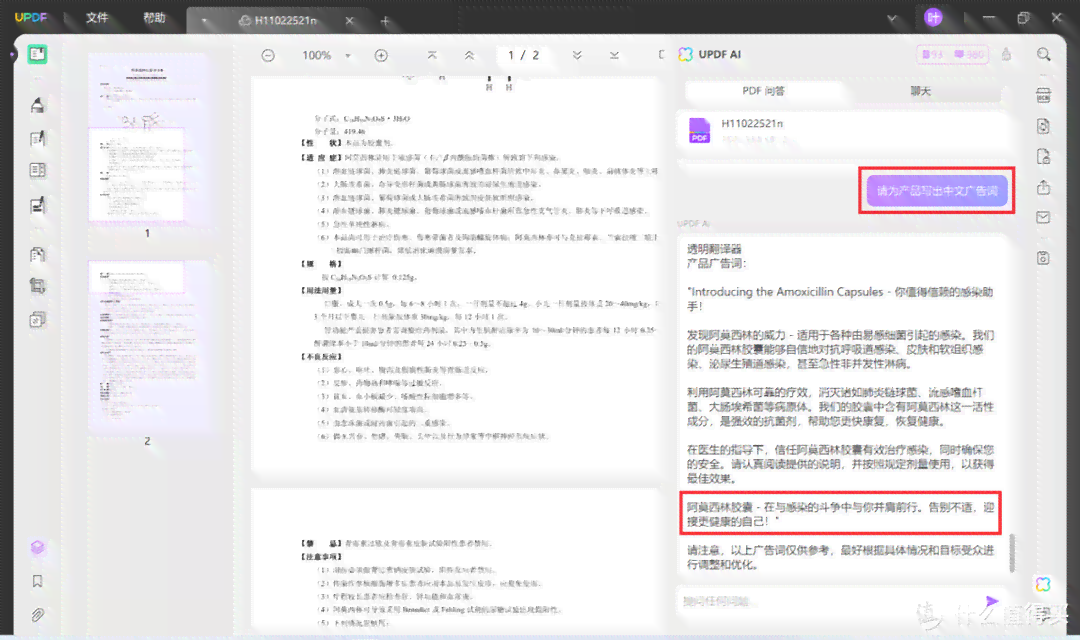Click the AI chat vertical scrollbar

coord(1012,553)
